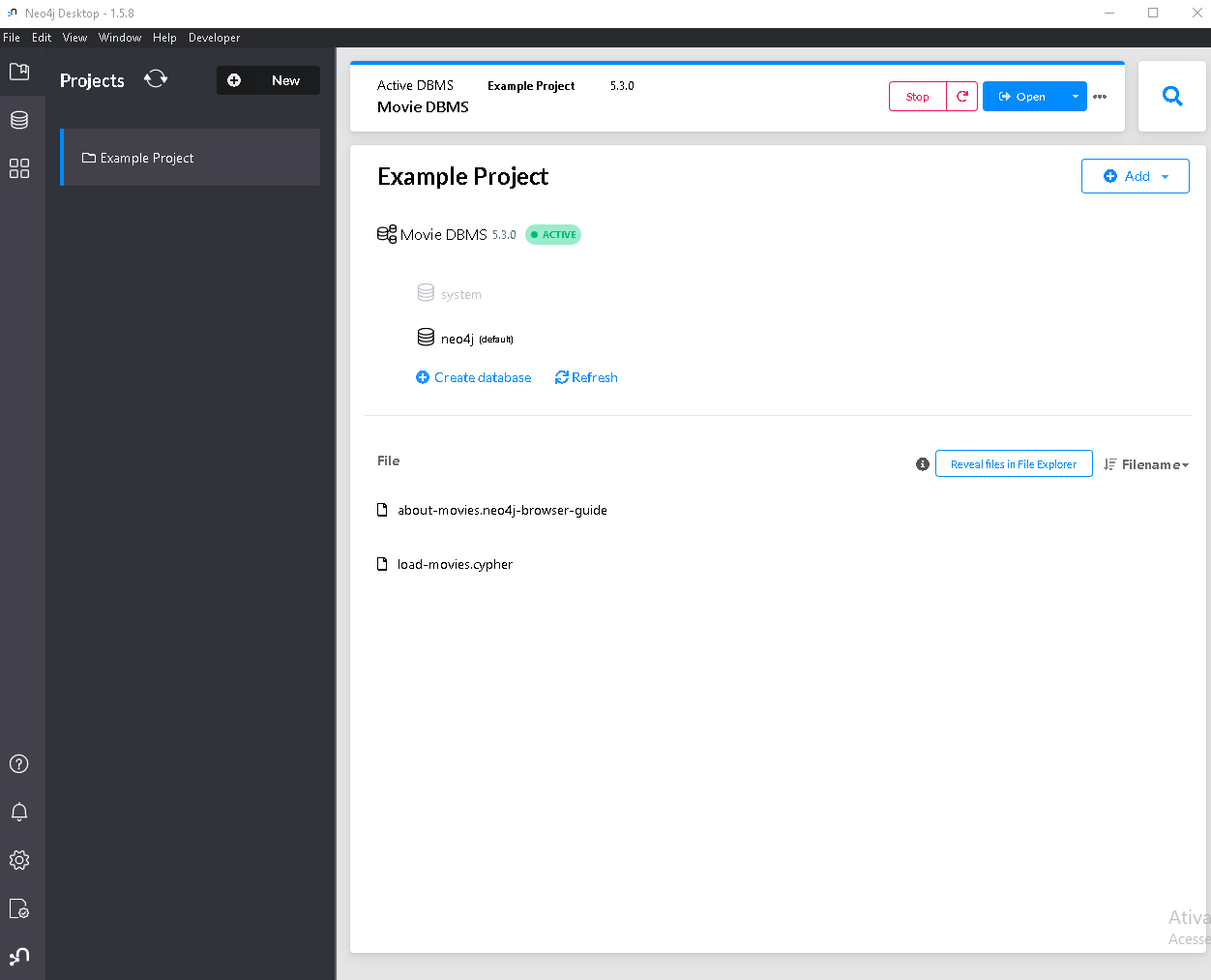Click the Open DBMS button
Viewport: 1211px width, 980px height.
coord(1023,97)
